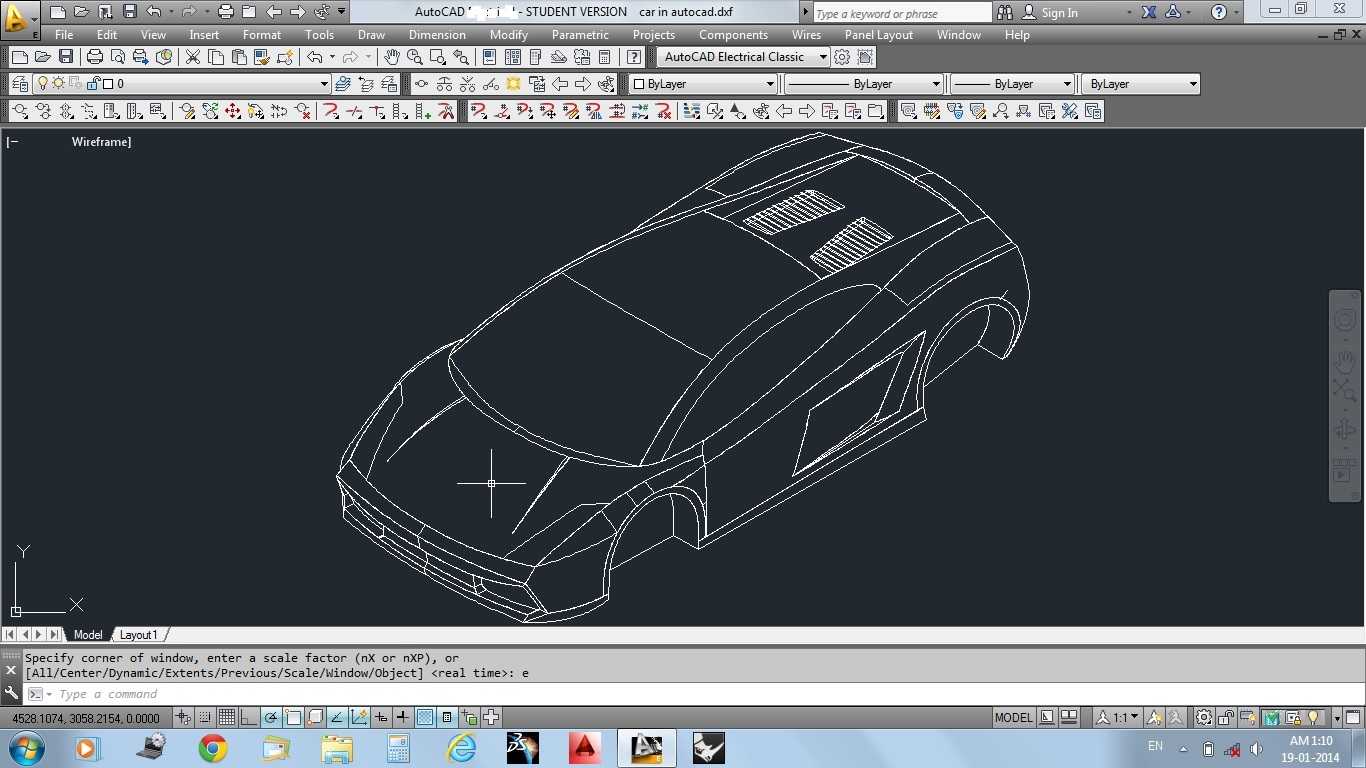Image resolution: width=1366 pixels, height=768 pixels.
Task: Open the Modify menu
Action: click(509, 35)
